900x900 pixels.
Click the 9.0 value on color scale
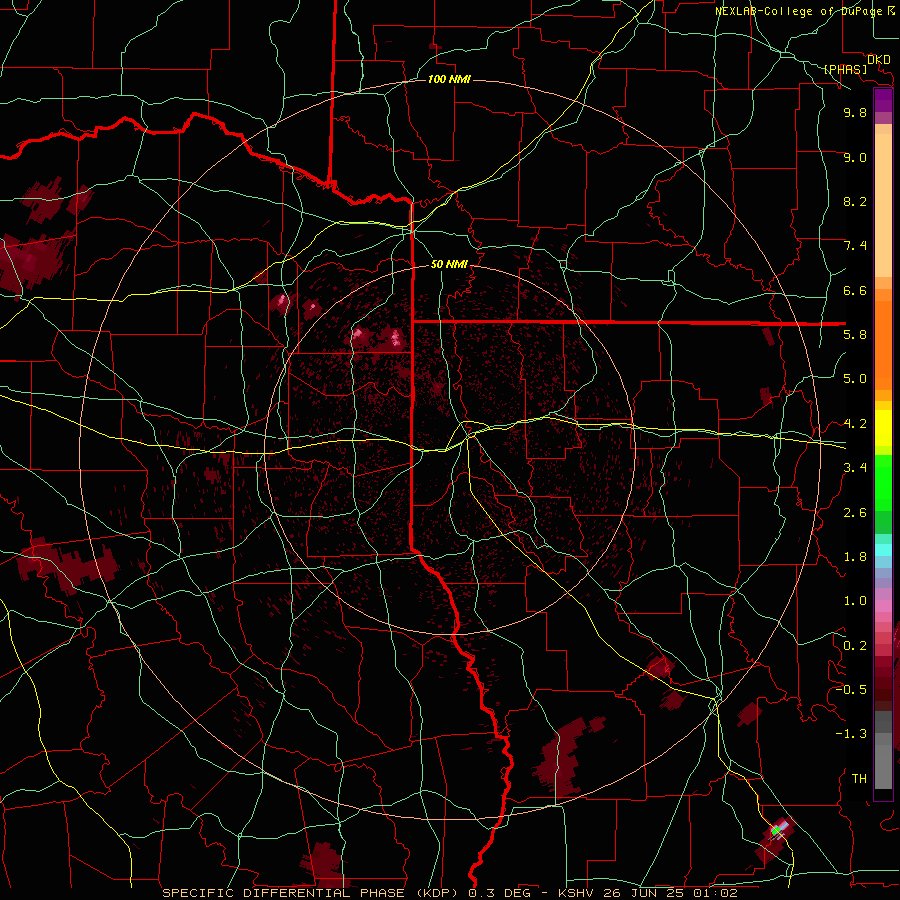click(x=855, y=157)
